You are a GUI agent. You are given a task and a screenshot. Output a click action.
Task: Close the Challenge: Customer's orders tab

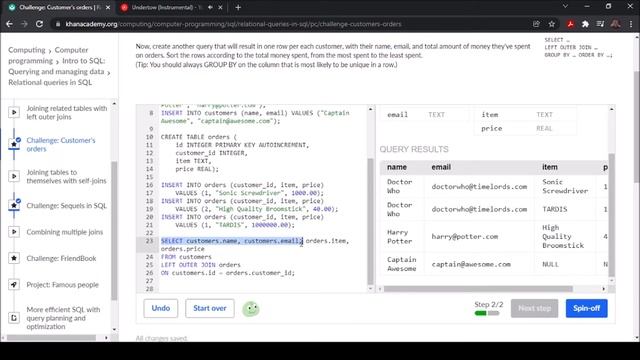108,7
